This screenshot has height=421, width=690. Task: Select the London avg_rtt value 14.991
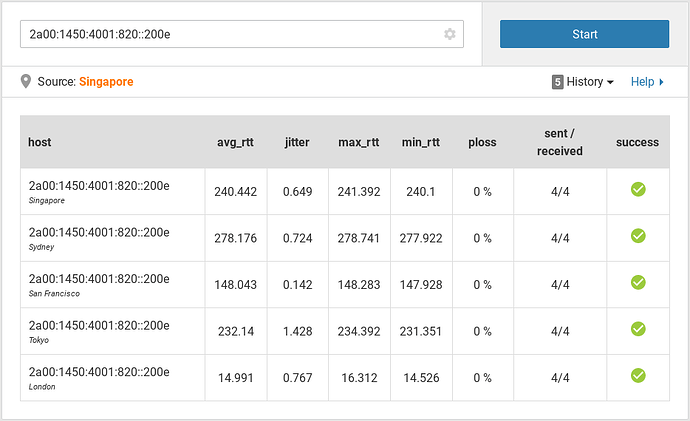coord(236,378)
